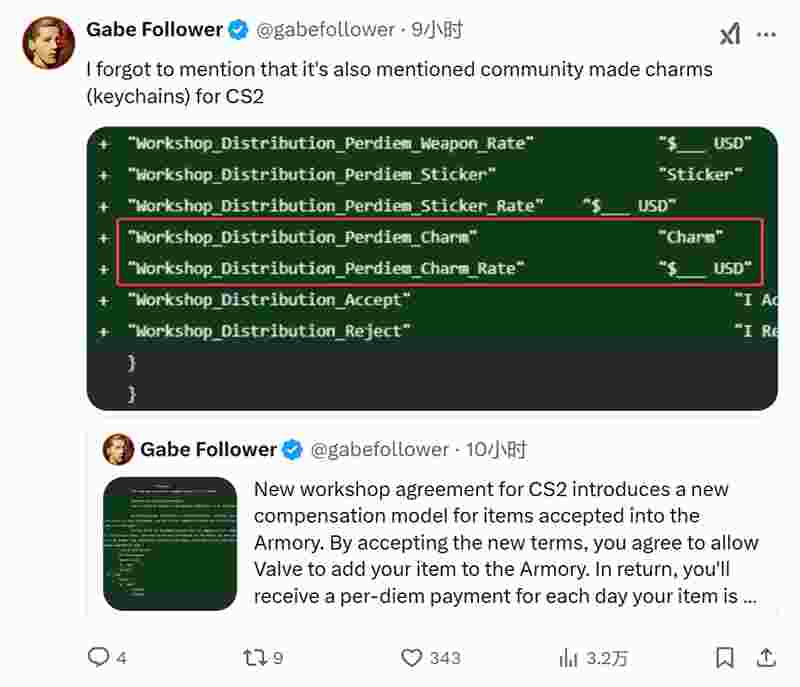Click the quoted tweet's author avatar

coord(119,450)
